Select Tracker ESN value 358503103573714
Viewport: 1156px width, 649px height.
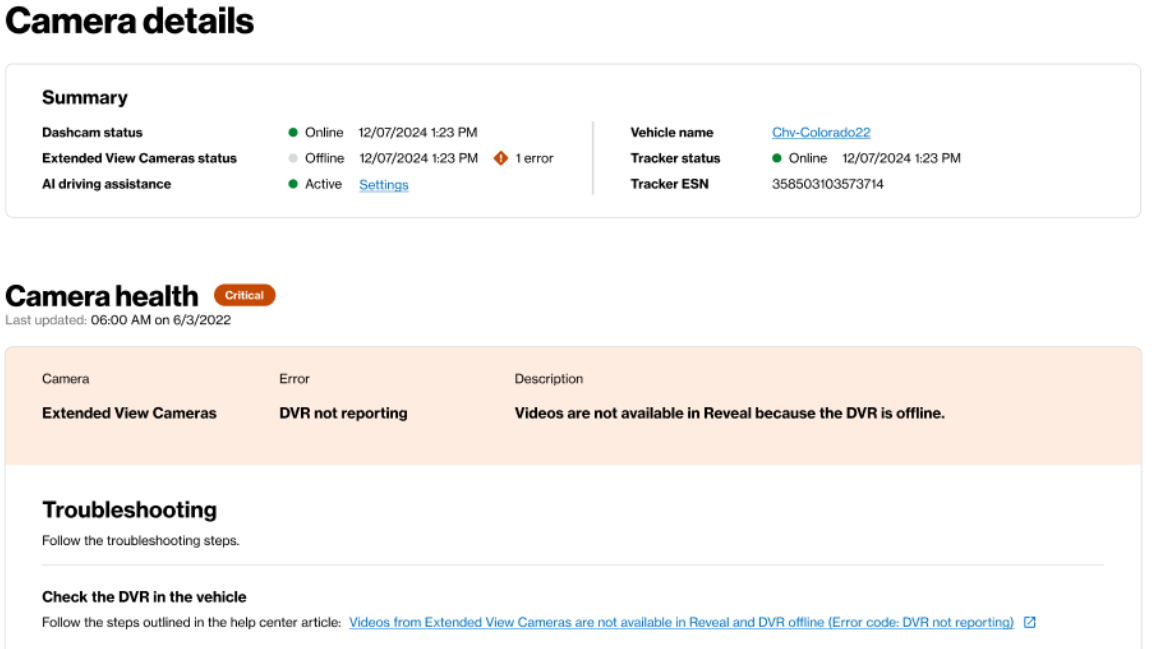tap(827, 184)
